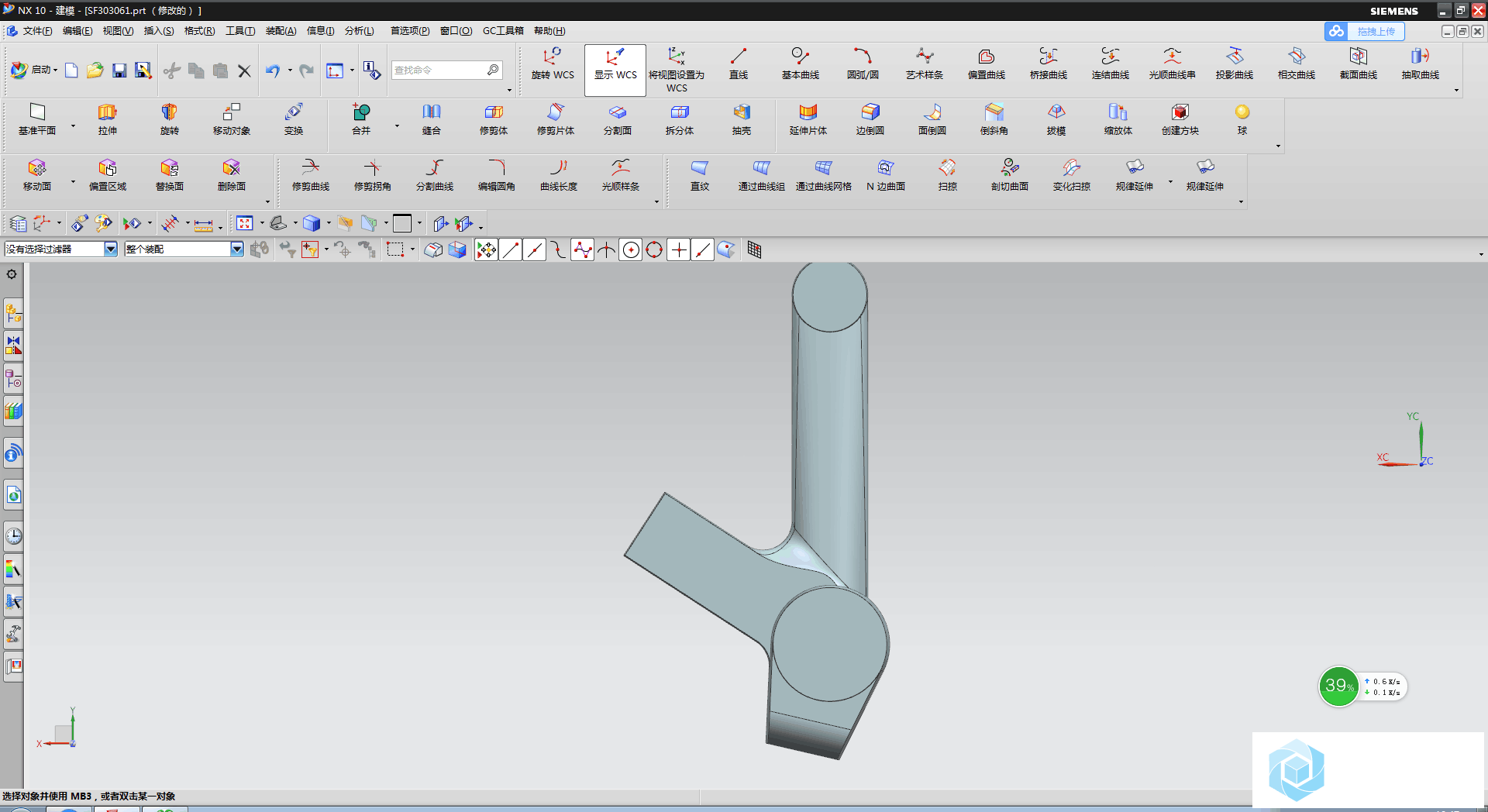Click the rectangle selection mode icon
The image size is (1488, 812).
(x=395, y=249)
